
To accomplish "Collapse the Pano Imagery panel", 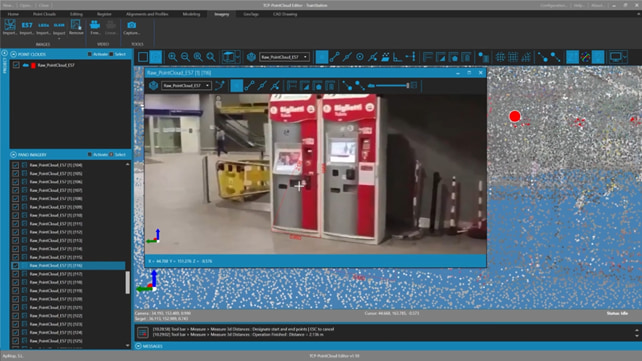I will (x=14, y=155).
